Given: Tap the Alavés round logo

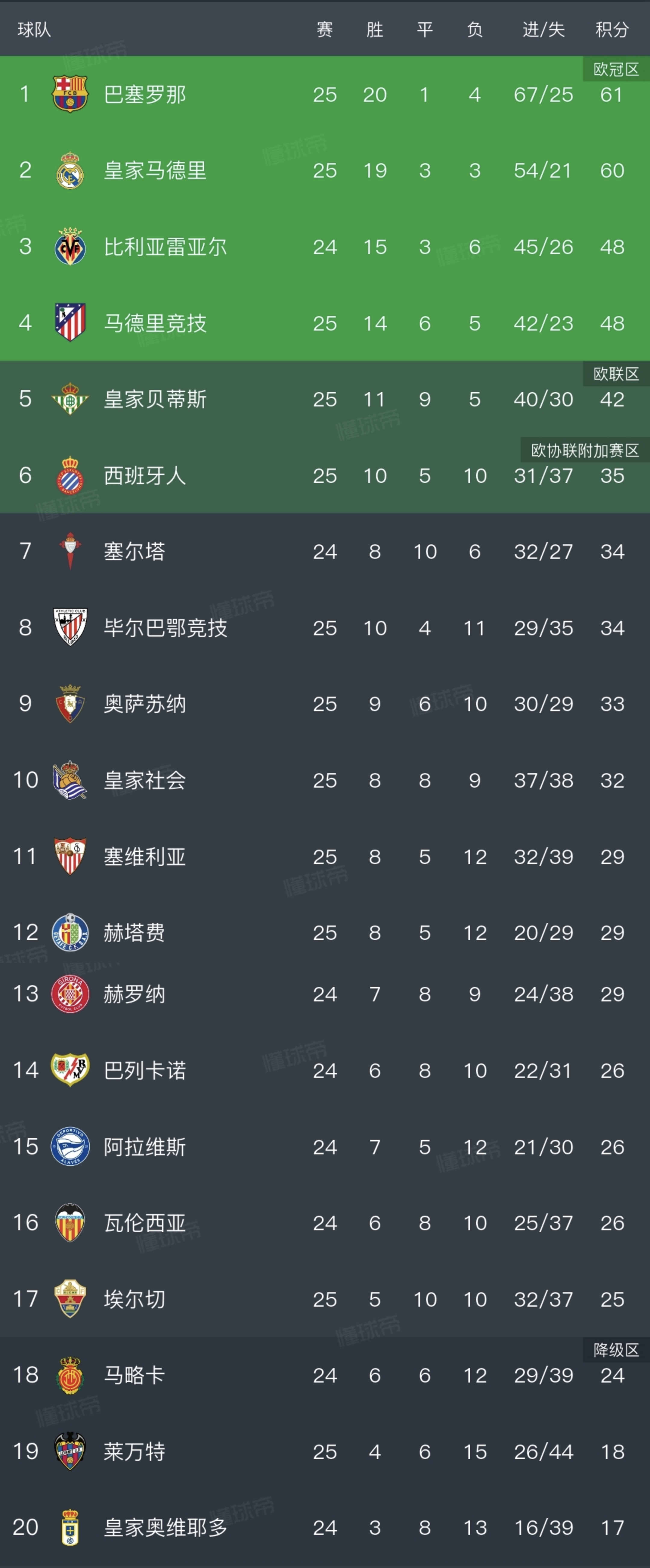Looking at the screenshot, I should [x=70, y=1147].
